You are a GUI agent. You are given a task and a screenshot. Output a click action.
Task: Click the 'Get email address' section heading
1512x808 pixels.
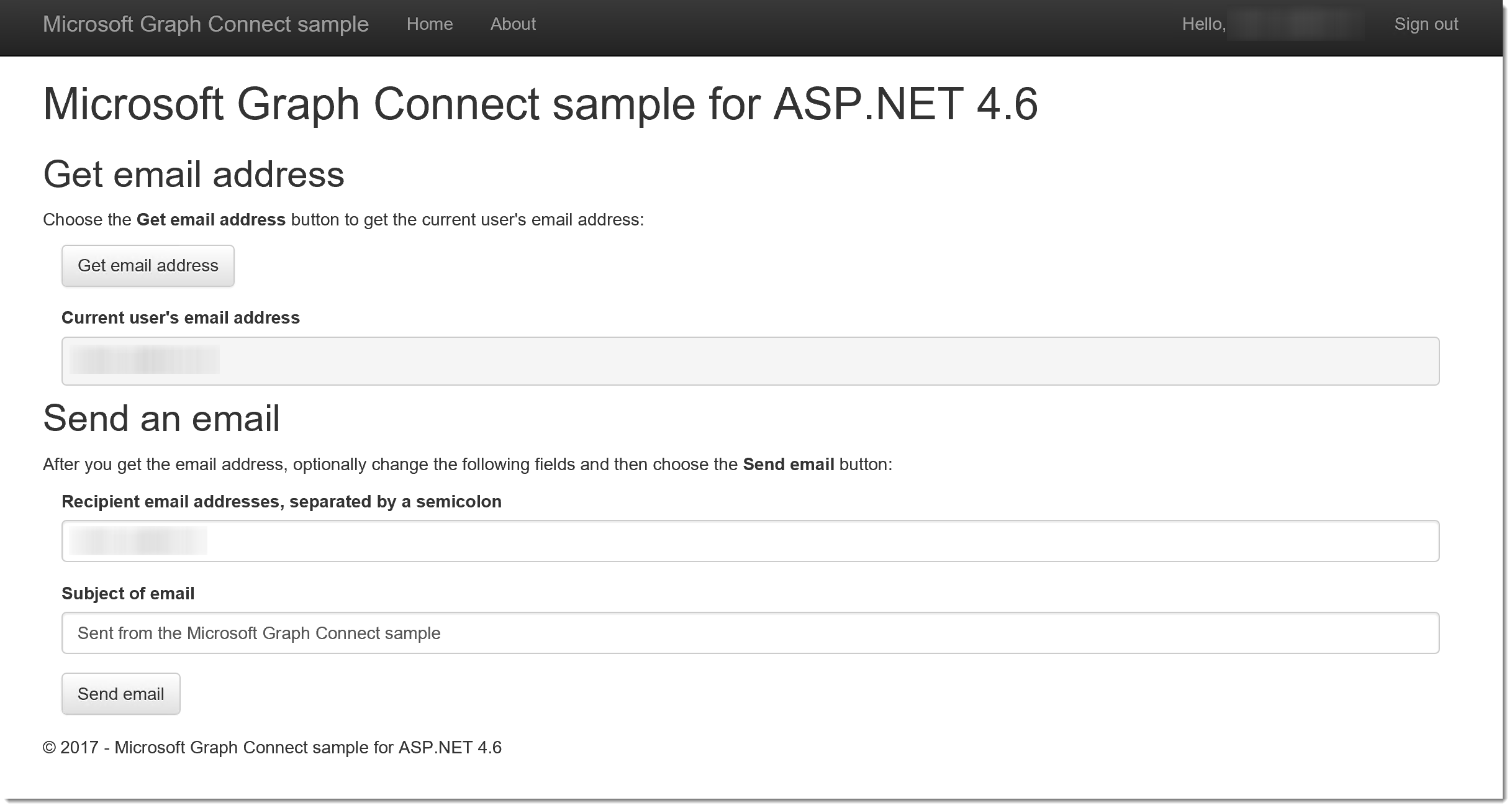click(193, 174)
